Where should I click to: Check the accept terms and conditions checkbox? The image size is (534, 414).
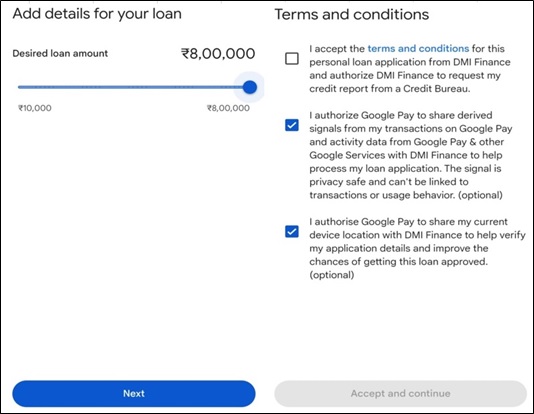coord(292,59)
